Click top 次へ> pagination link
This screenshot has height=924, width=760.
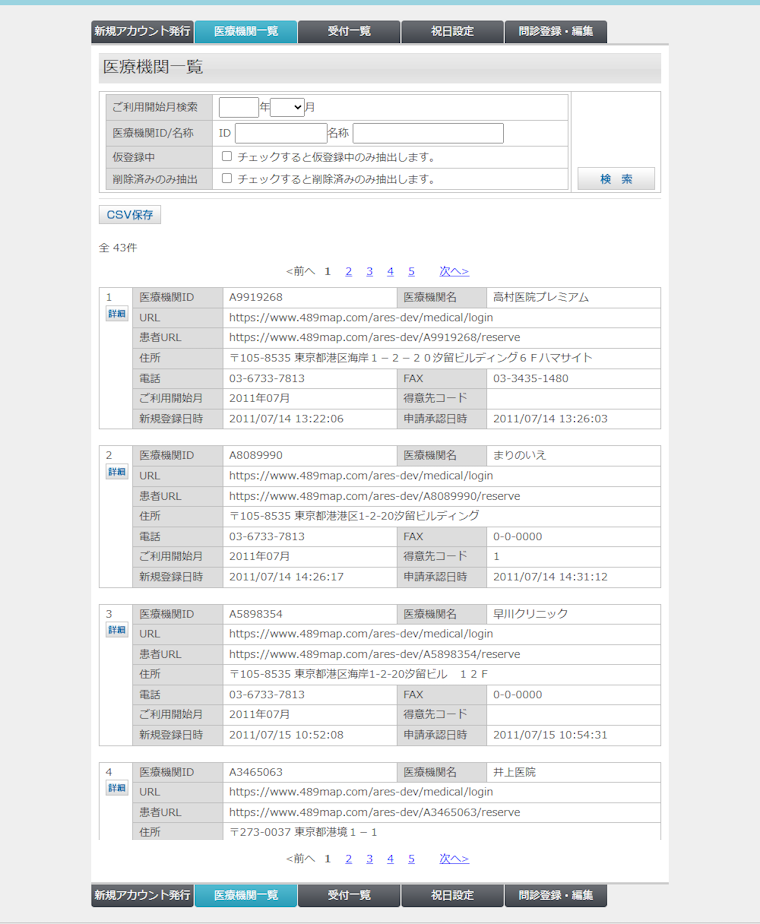pyautogui.click(x=454, y=271)
